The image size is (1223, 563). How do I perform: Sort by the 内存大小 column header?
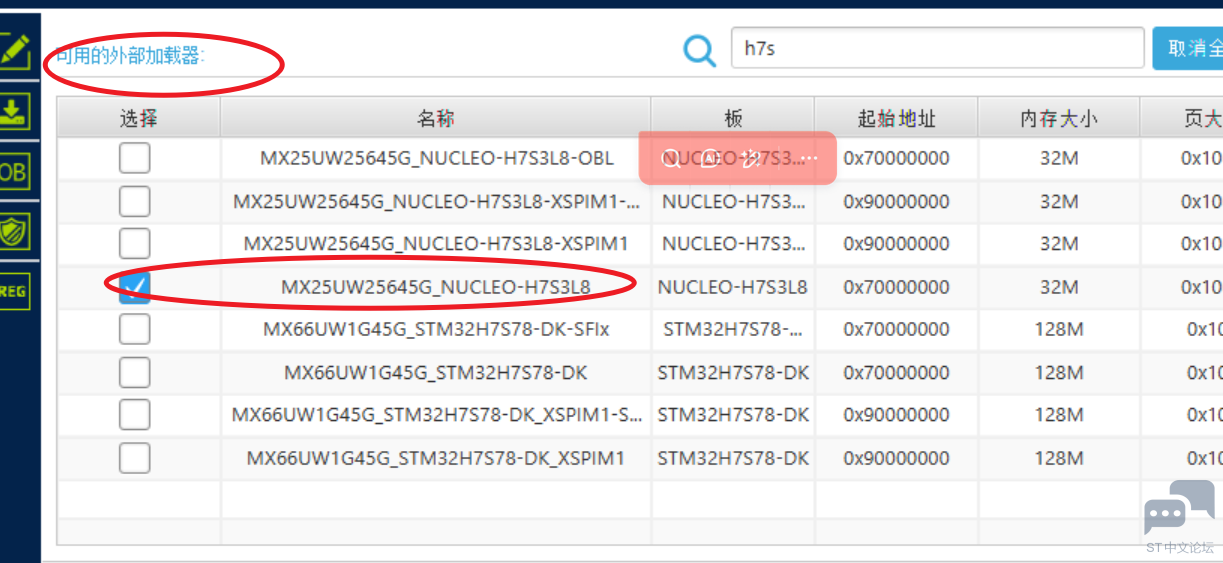point(1059,118)
